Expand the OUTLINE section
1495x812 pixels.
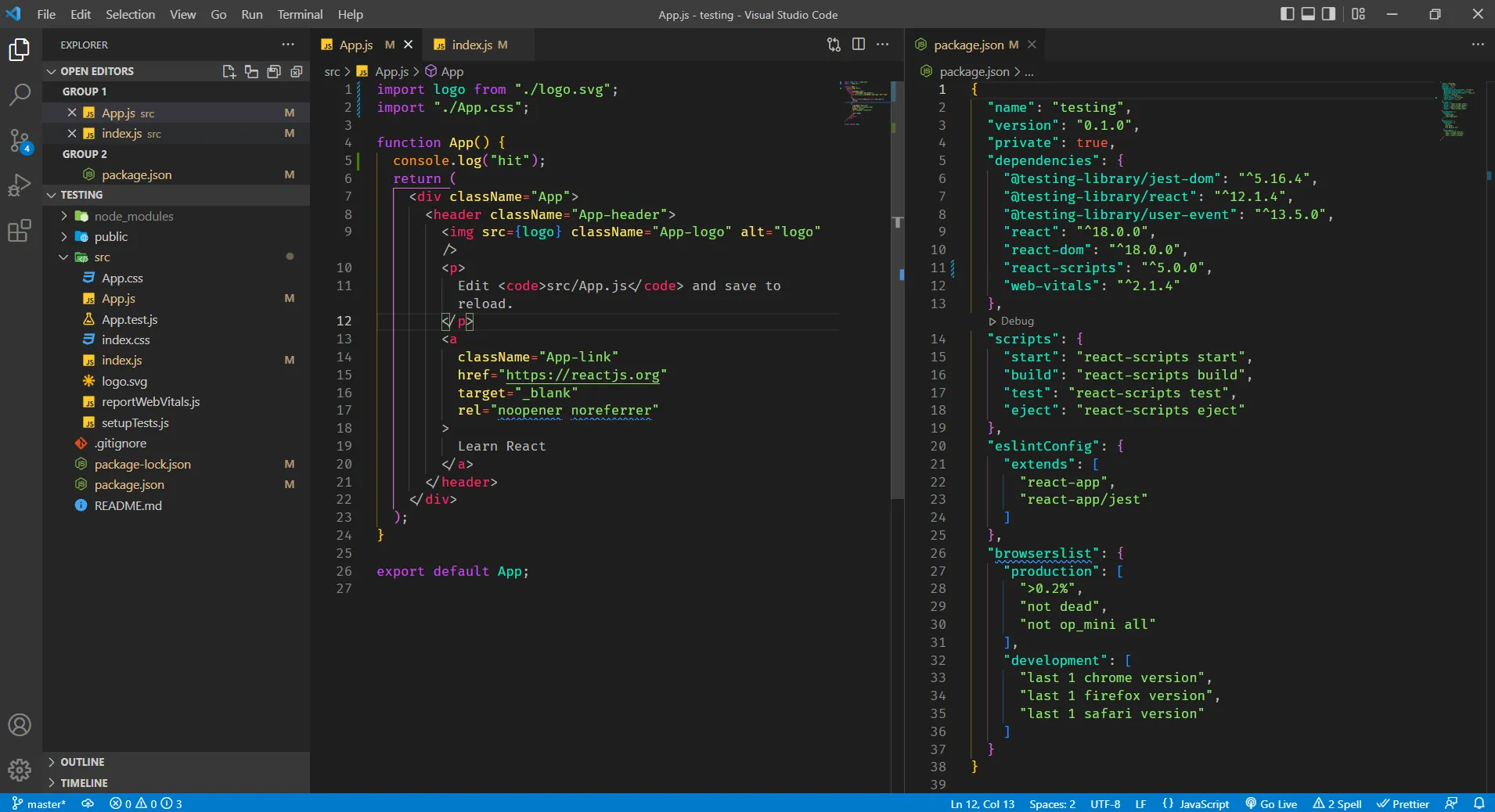coord(82,762)
